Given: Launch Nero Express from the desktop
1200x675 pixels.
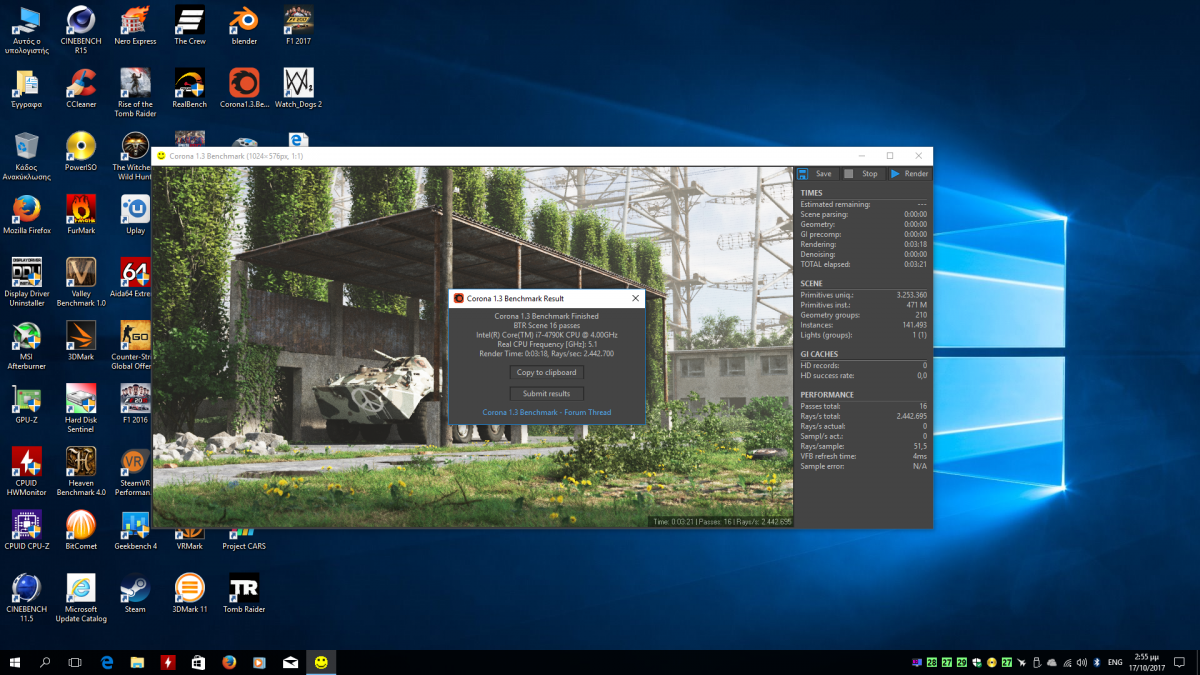Looking at the screenshot, I should tap(135, 26).
